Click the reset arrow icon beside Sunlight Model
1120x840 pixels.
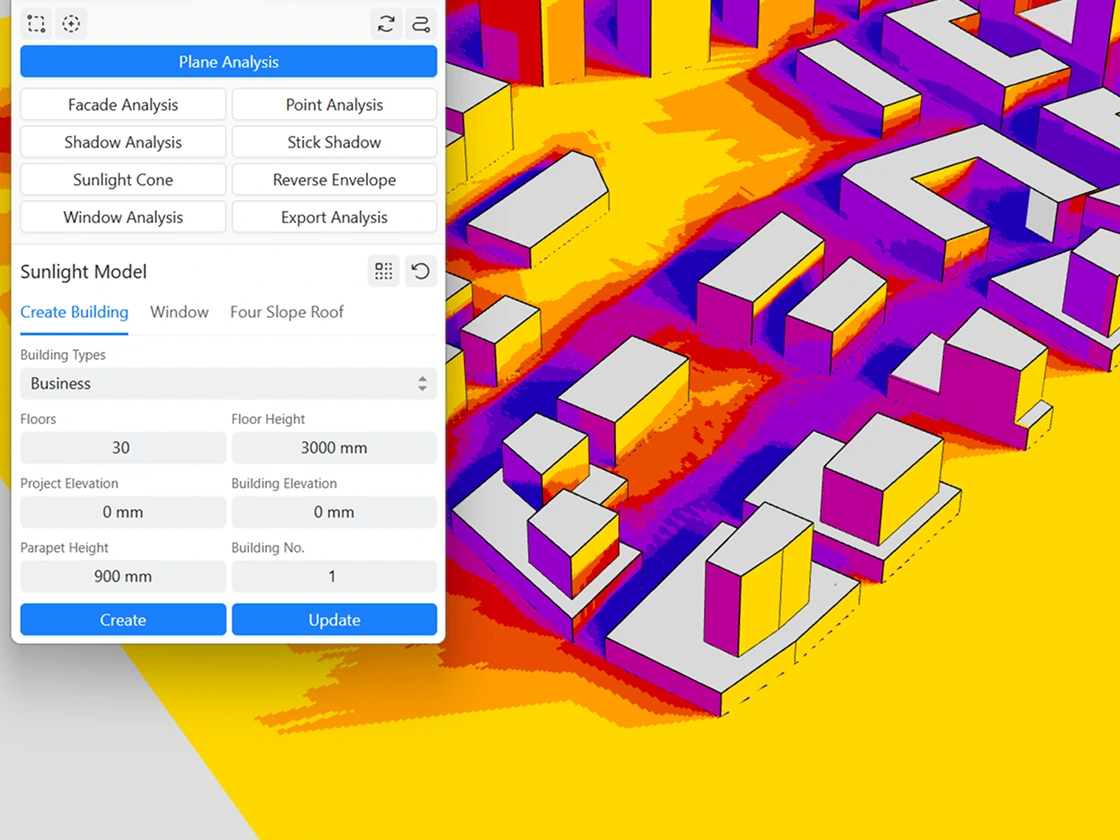tap(421, 271)
